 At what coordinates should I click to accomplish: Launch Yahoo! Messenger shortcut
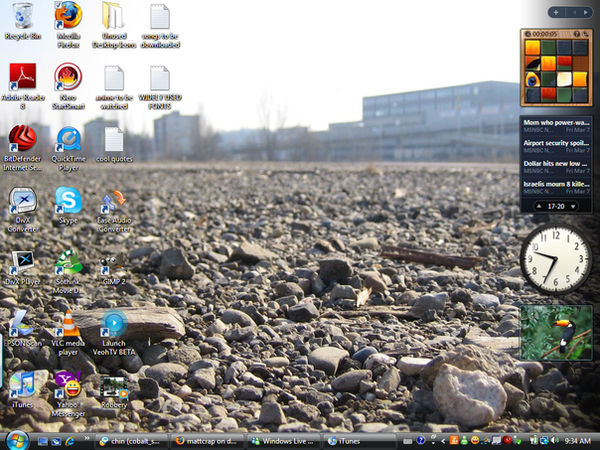click(68, 394)
